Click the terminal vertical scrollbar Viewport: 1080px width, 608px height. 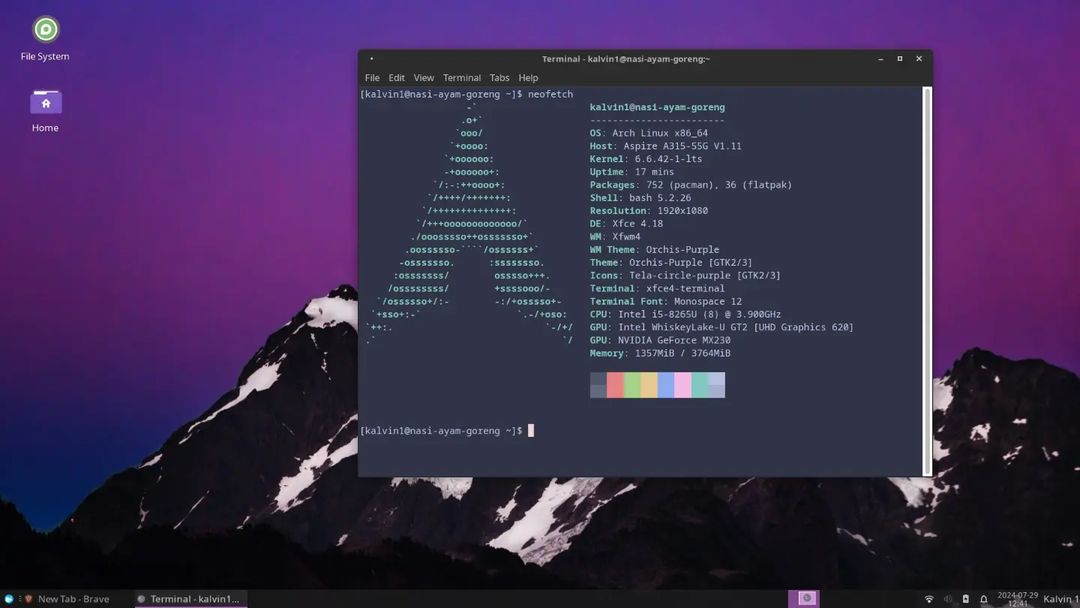pos(927,281)
